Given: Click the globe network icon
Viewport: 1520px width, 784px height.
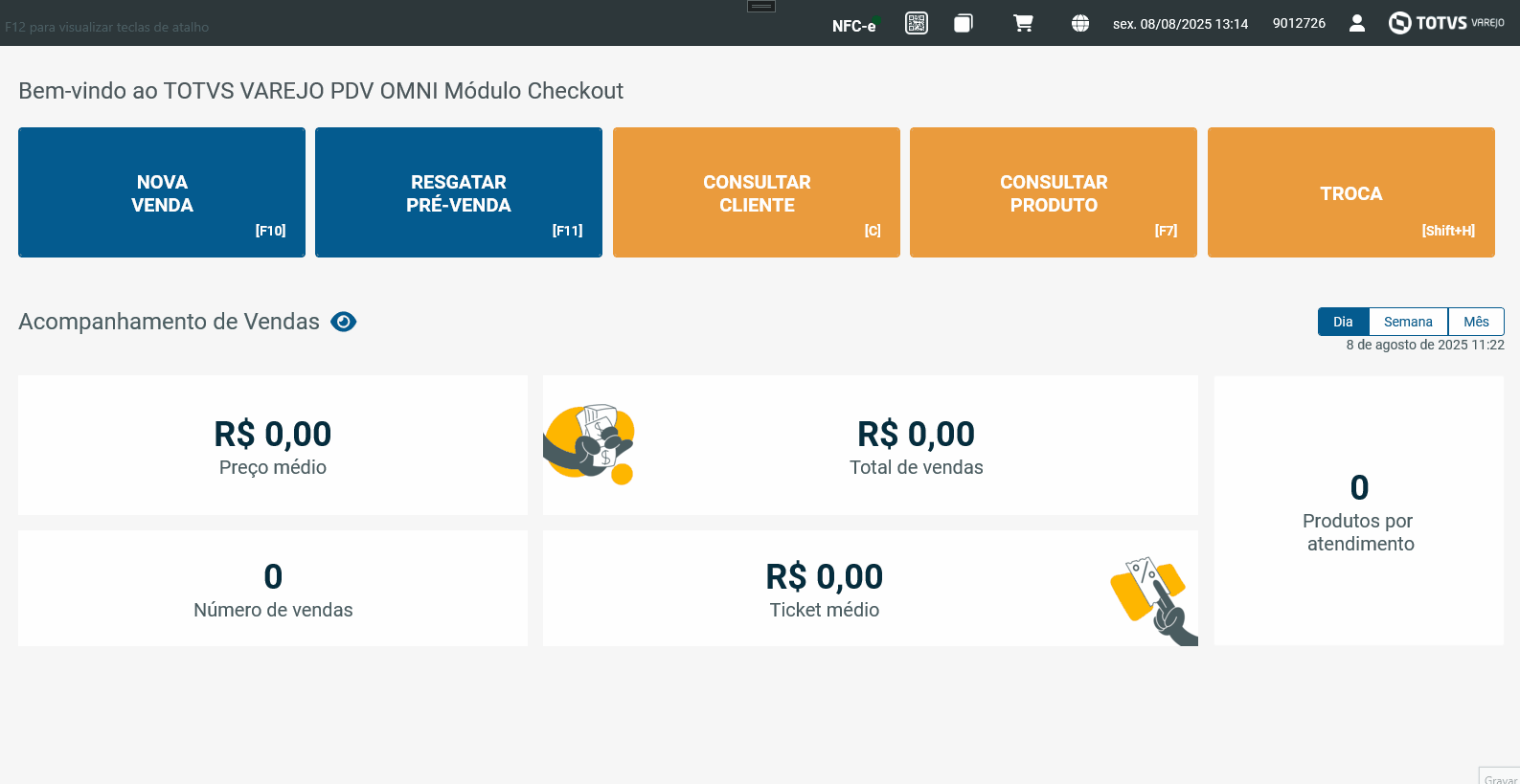Looking at the screenshot, I should 1080,23.
